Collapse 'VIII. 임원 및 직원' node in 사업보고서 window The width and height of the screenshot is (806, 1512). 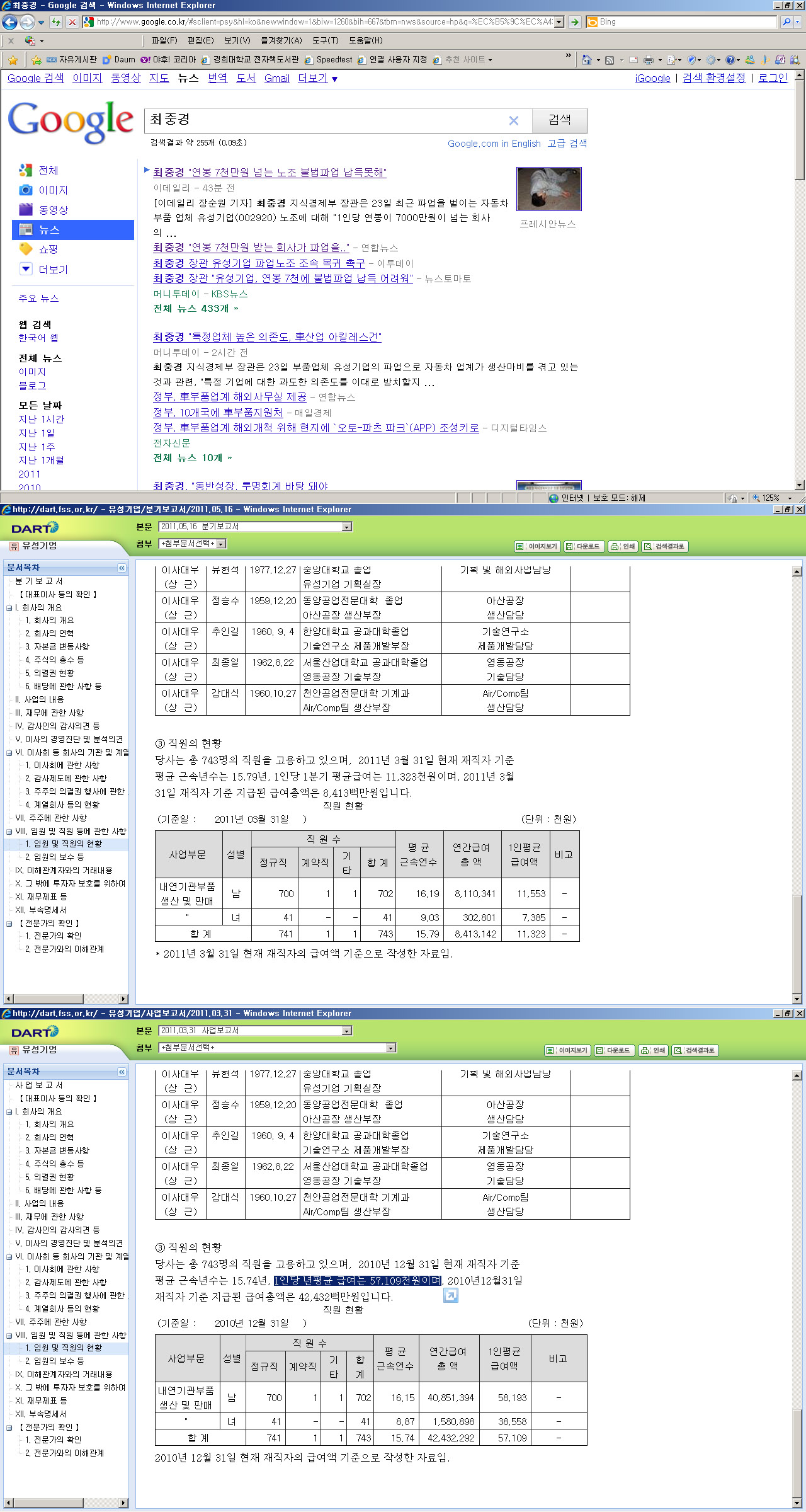9,1335
